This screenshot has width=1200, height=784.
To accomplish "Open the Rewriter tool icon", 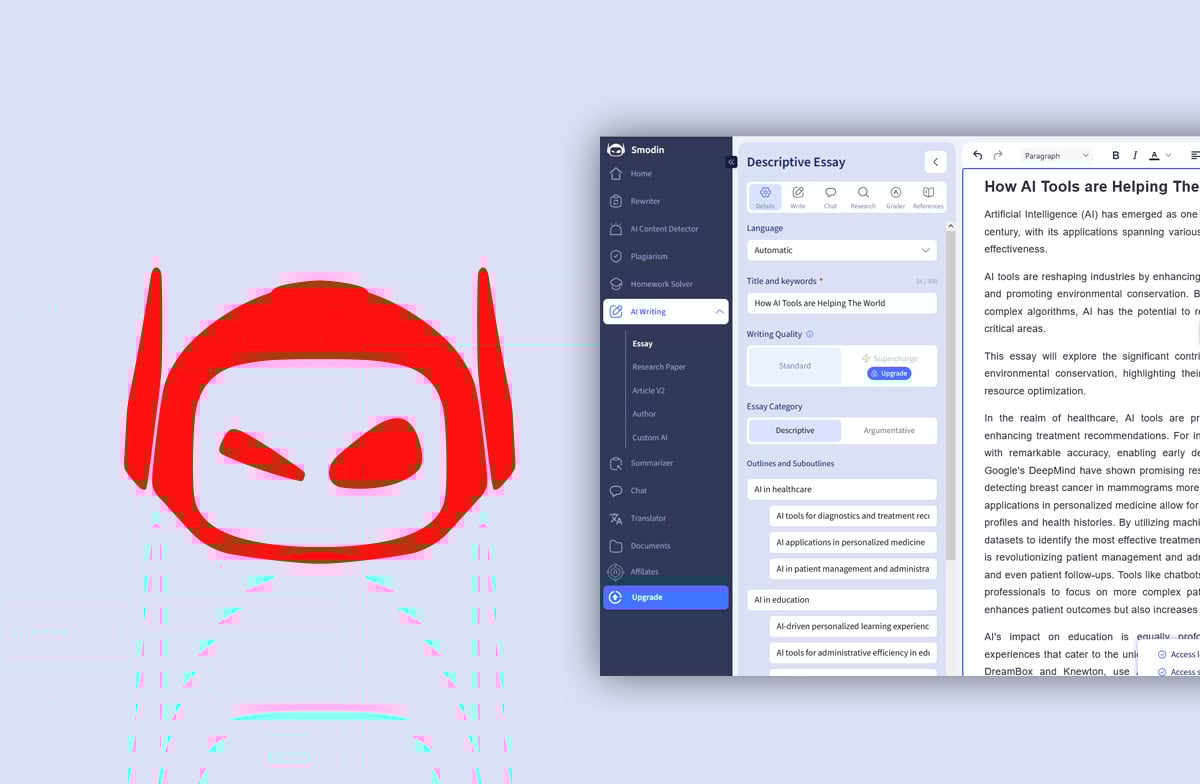I will [616, 201].
